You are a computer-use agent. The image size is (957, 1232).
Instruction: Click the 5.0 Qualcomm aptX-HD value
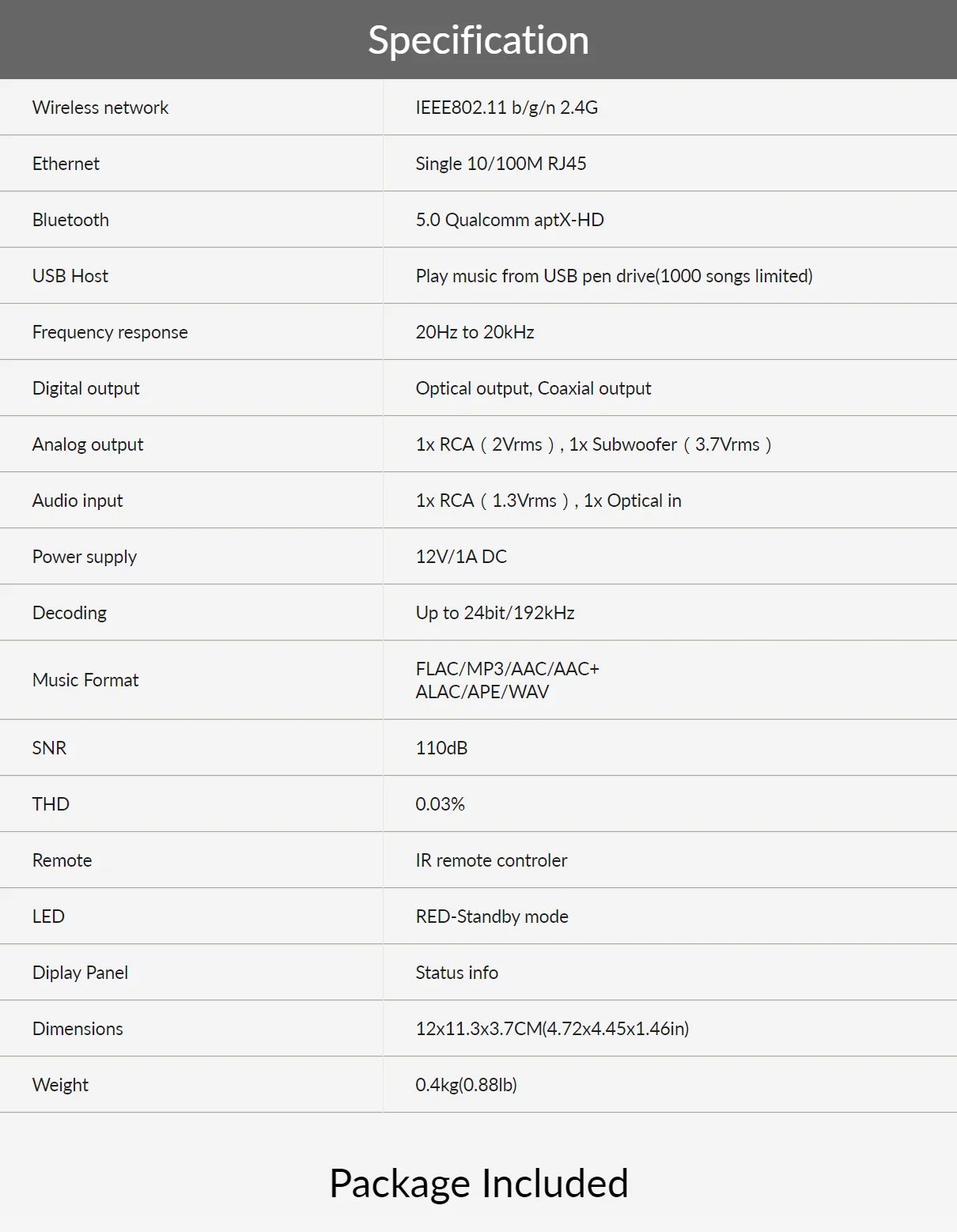(509, 220)
